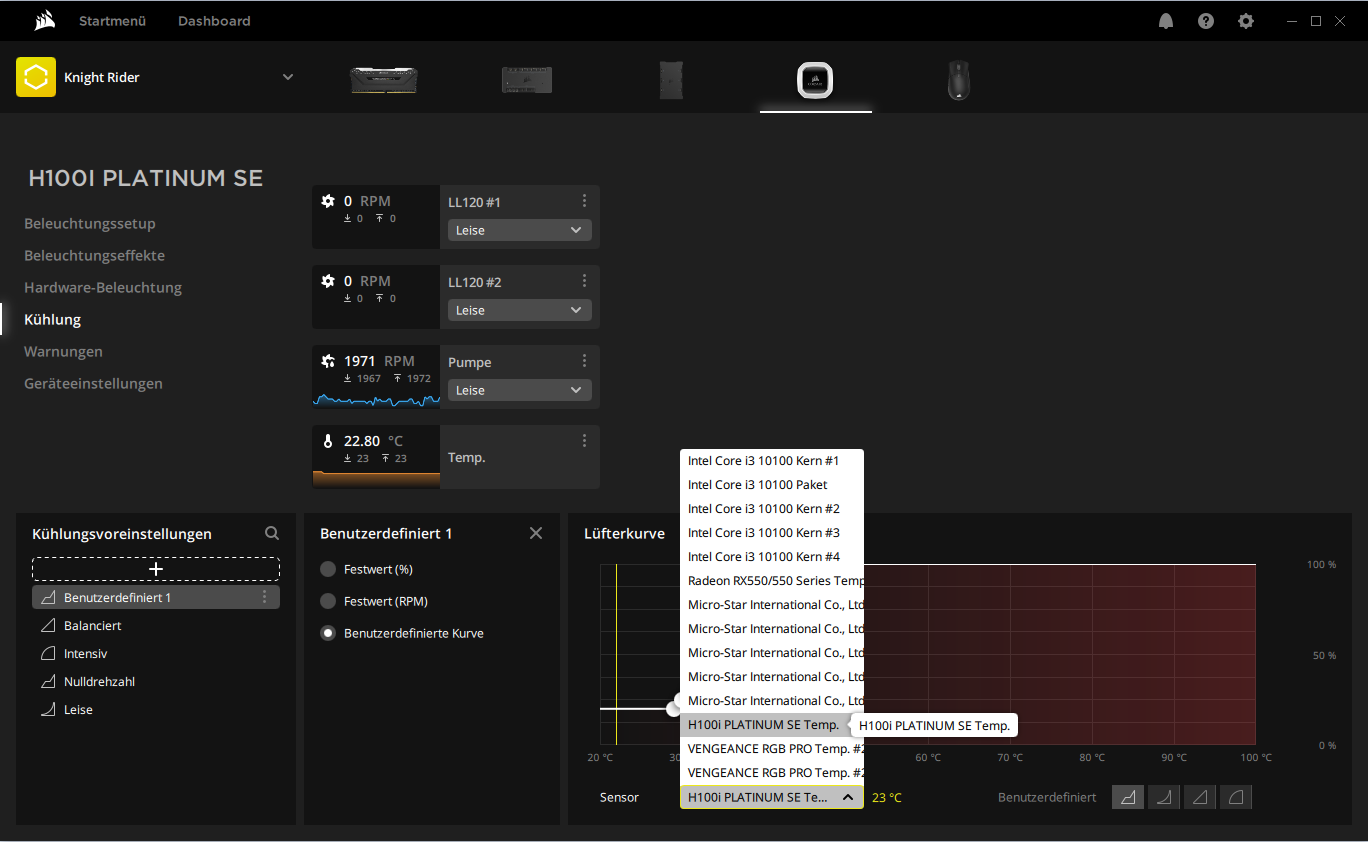Click the thermometer temperature icon
Image resolution: width=1368 pixels, height=842 pixels.
coord(328,441)
